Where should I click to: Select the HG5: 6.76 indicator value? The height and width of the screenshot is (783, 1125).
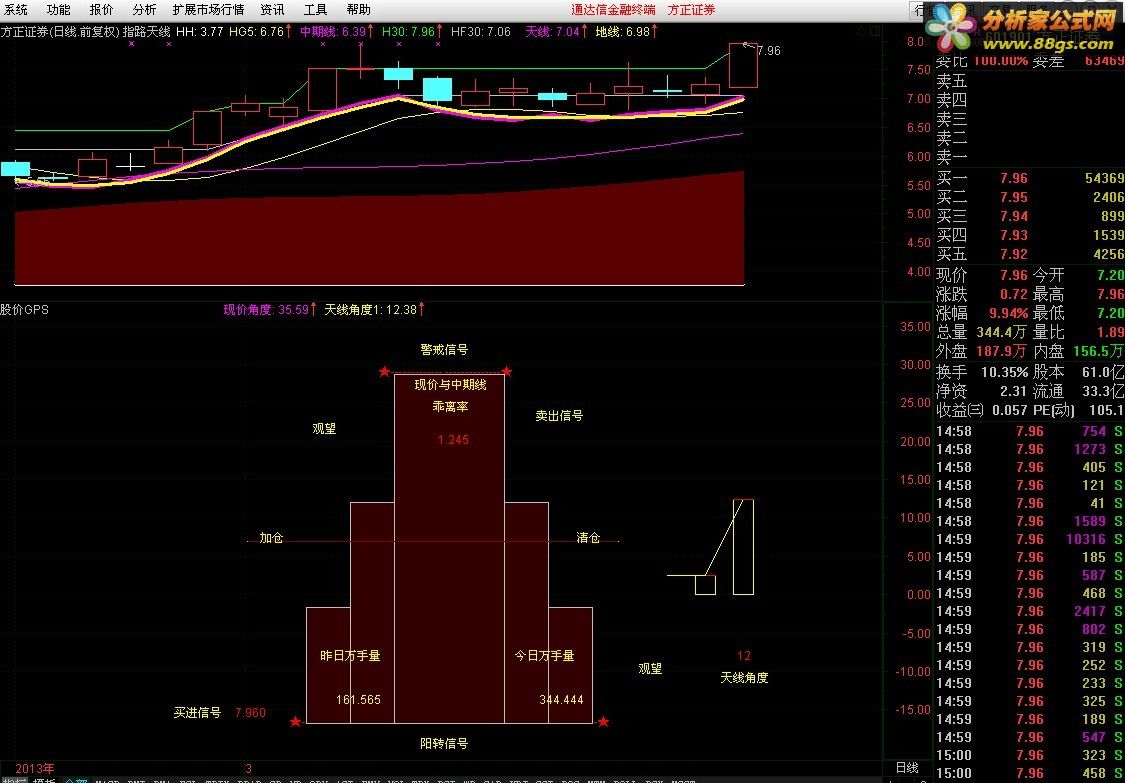(260, 32)
